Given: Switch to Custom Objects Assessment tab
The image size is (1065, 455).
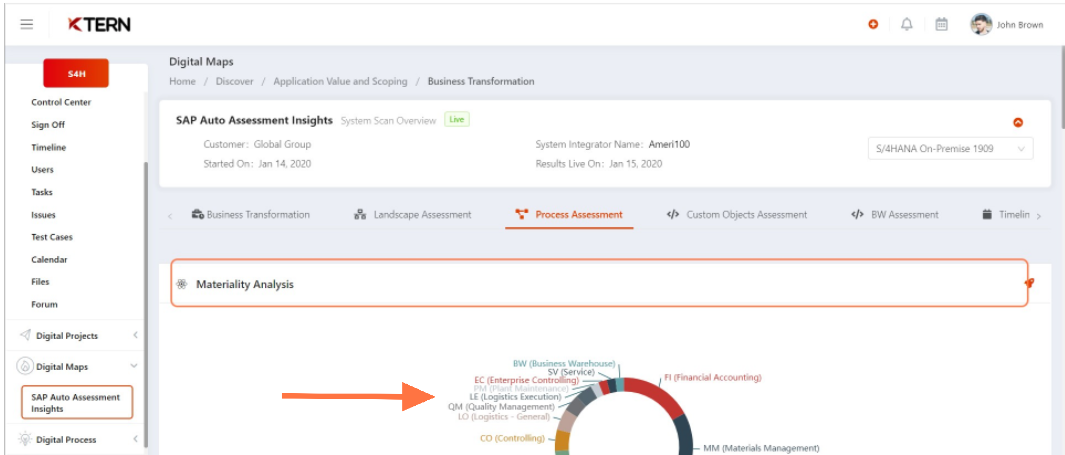Looking at the screenshot, I should pos(737,215).
